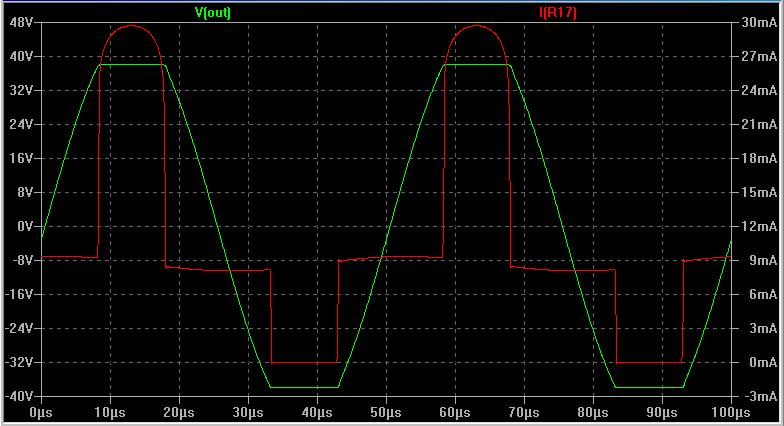
Task: Click the 40µs time axis label
Action: (x=317, y=412)
